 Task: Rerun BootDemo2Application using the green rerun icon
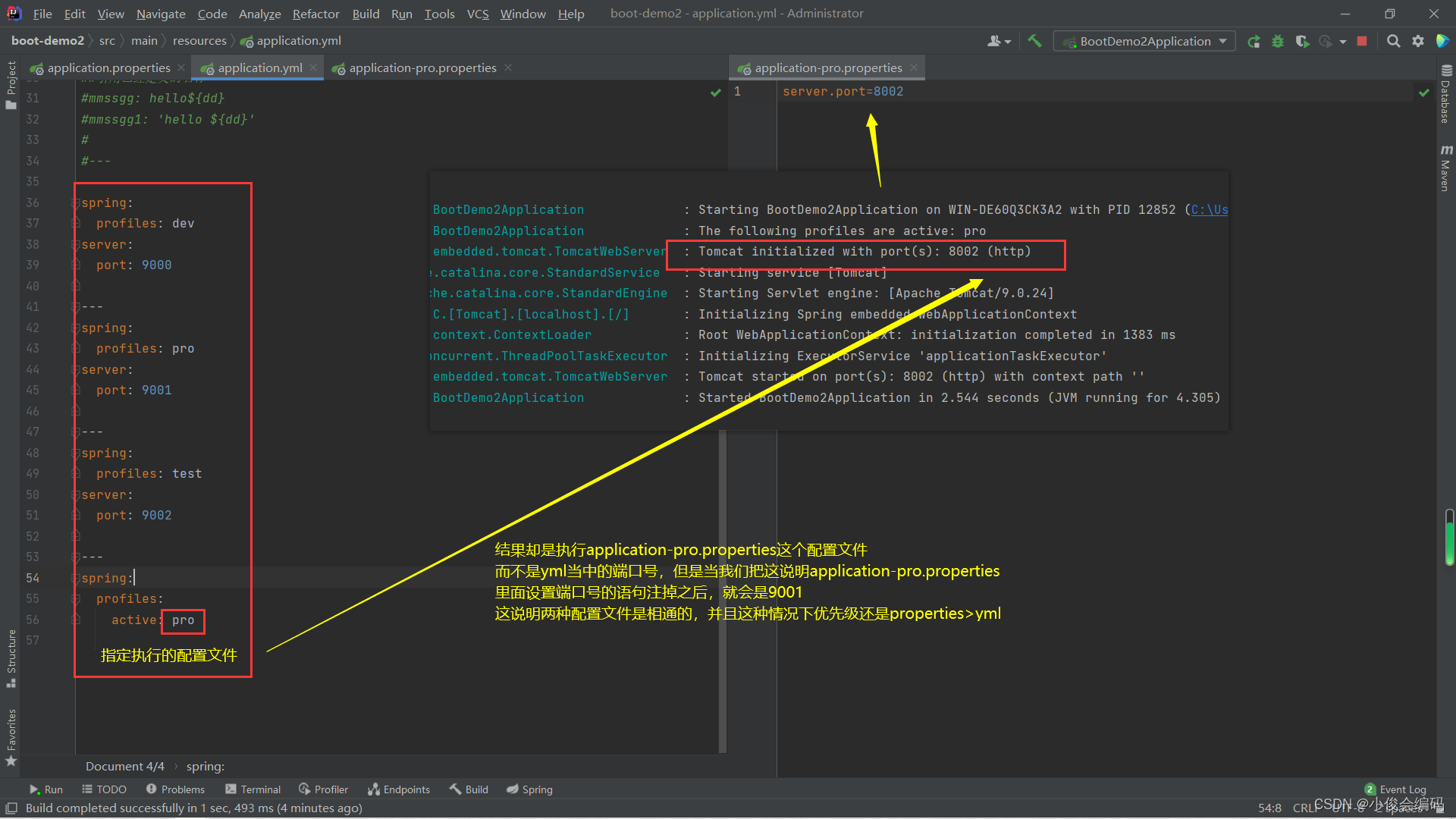[x=1254, y=41]
